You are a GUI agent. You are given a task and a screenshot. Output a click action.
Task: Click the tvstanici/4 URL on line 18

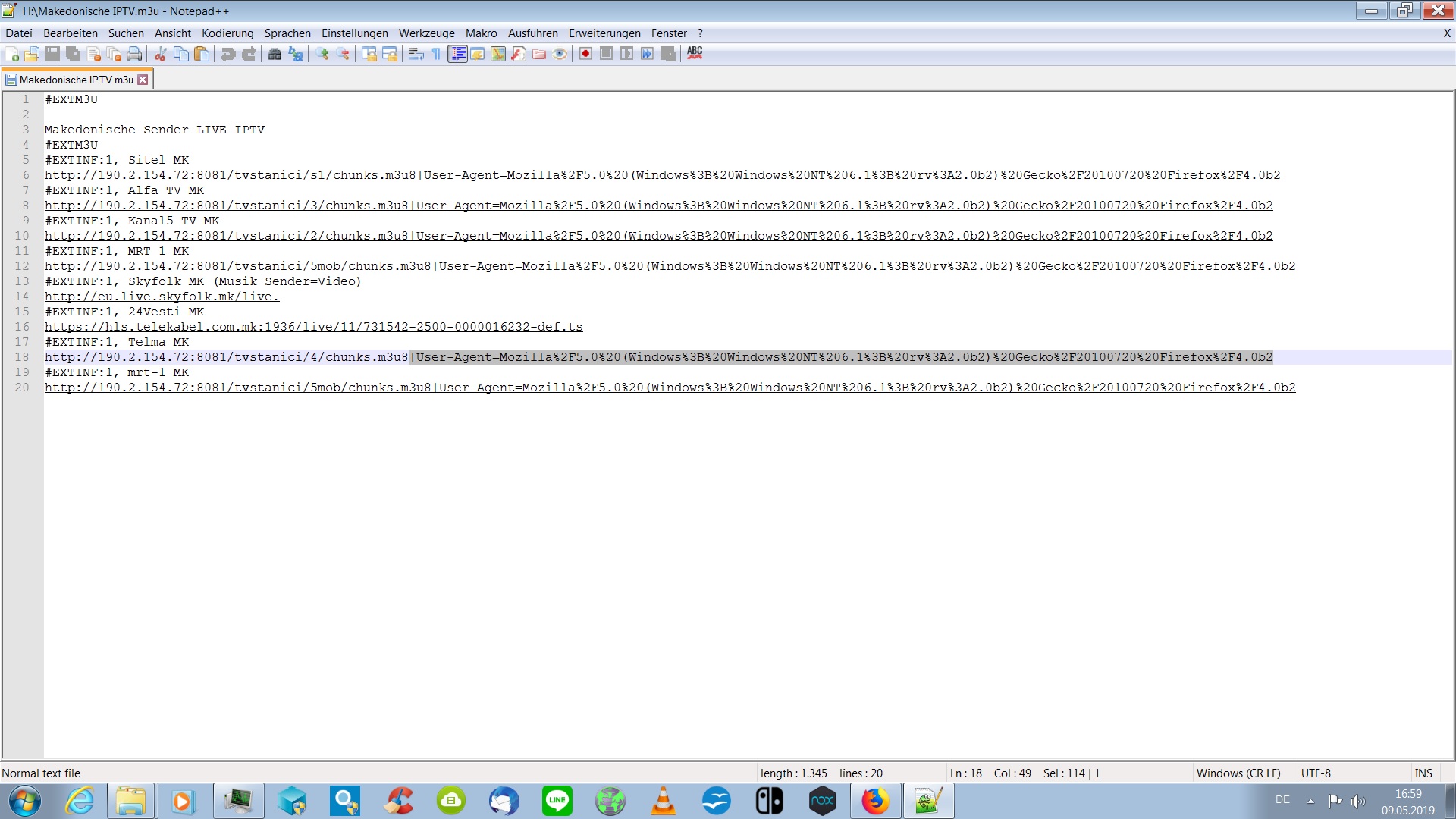(658, 357)
